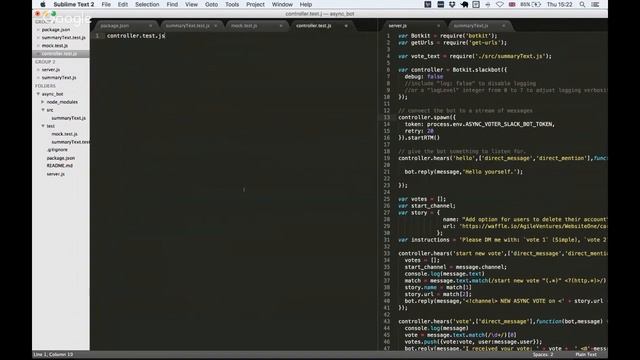Click the controller.spawn({ line in server.js
Screen dimensions: 640x360
coord(427,118)
